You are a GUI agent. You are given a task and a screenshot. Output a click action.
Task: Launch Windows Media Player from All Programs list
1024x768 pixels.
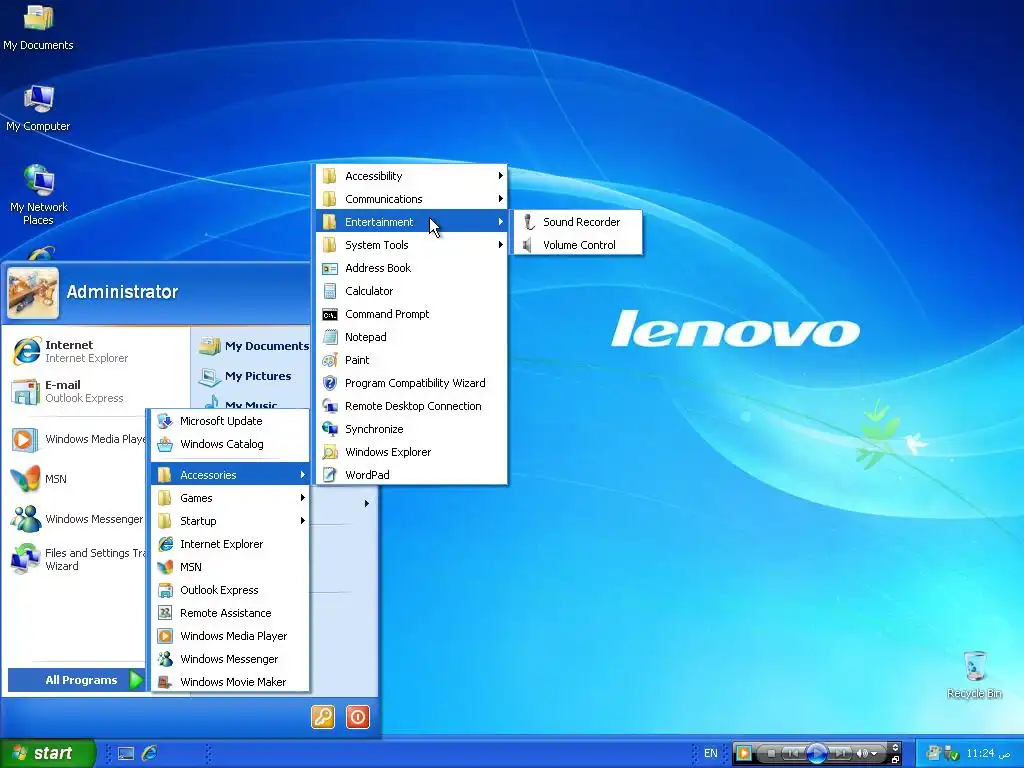coord(230,636)
